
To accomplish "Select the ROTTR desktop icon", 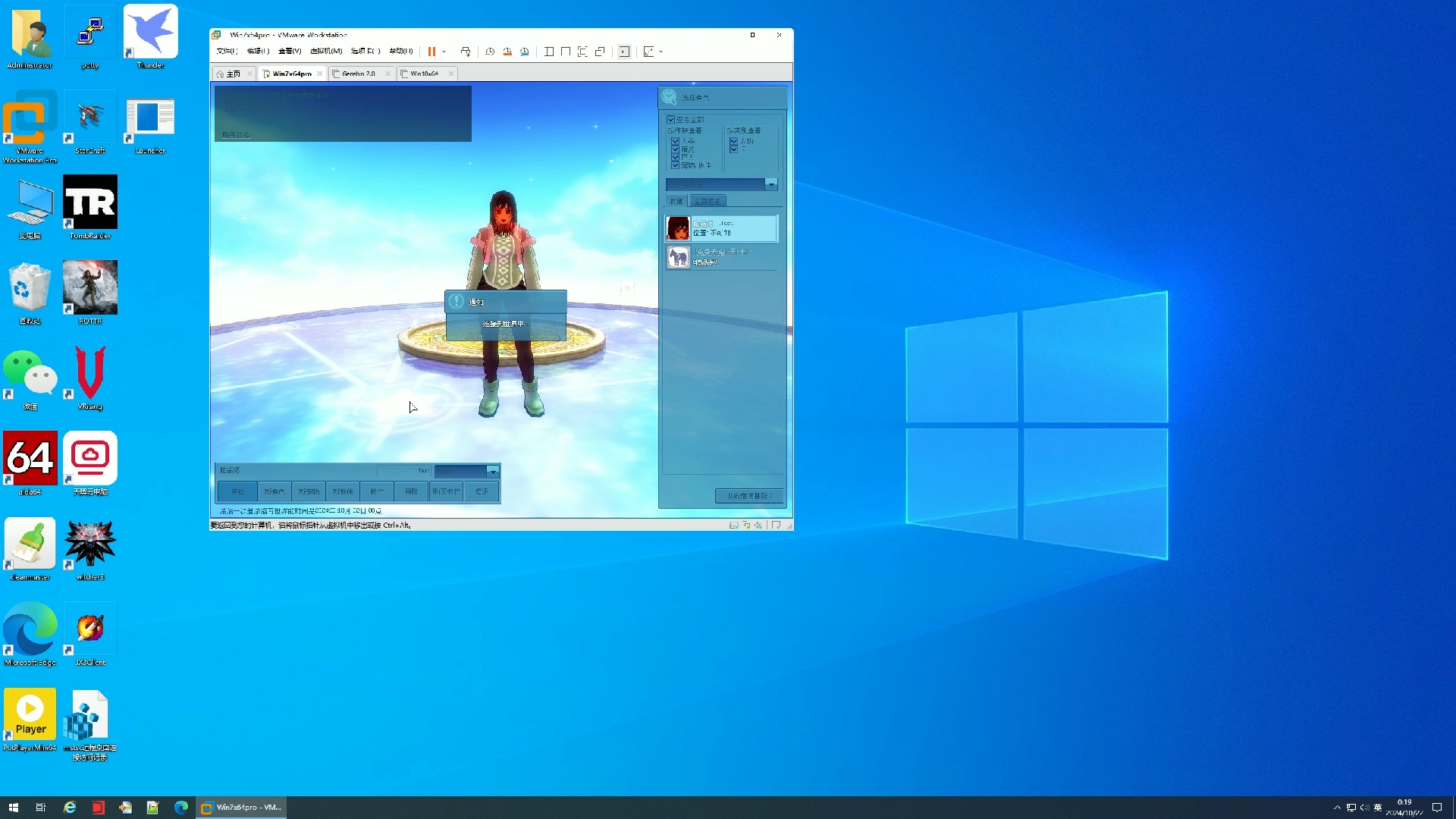I will pyautogui.click(x=90, y=293).
